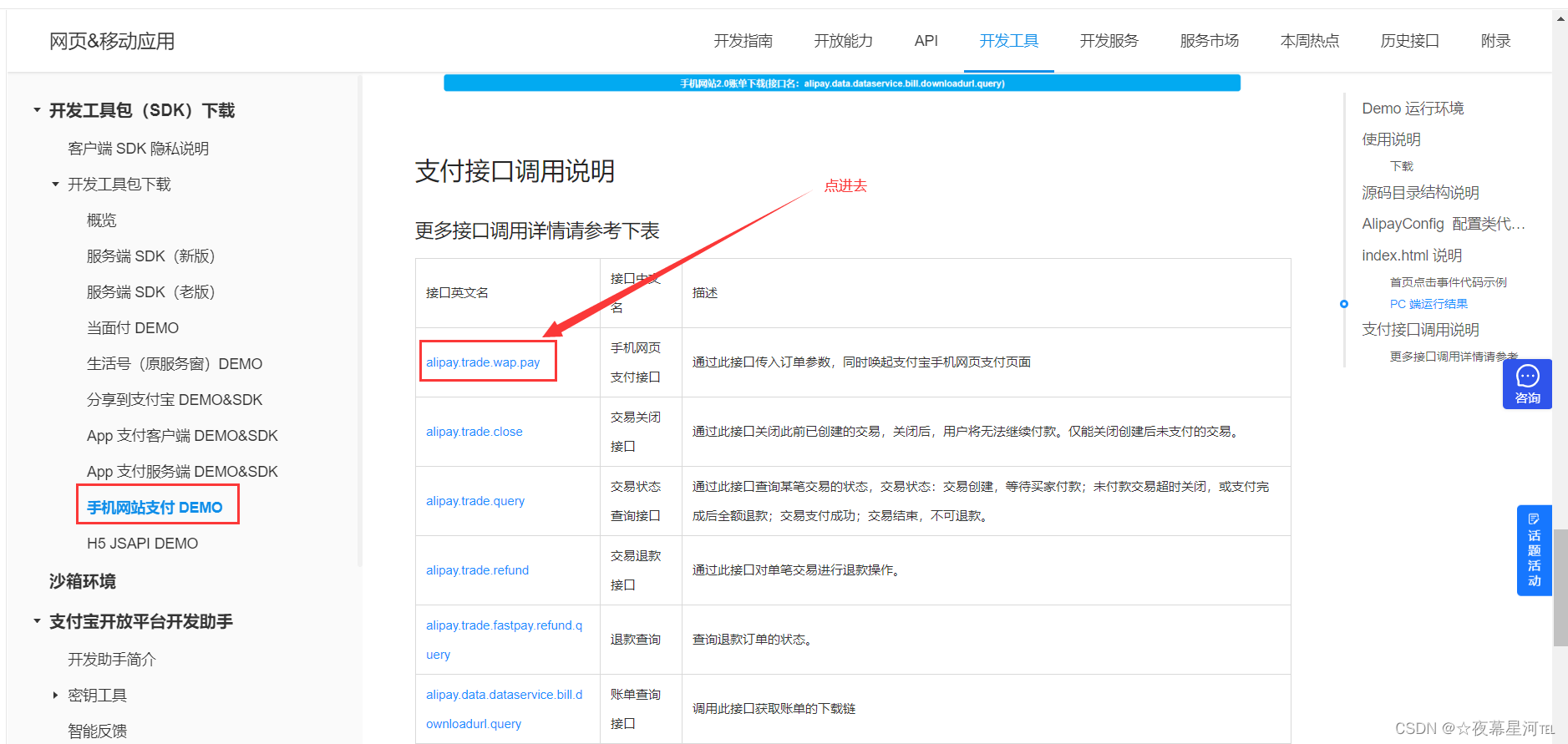Select App 支付客户端 DEMO&SDK item
The height and width of the screenshot is (744, 1568).
[182, 436]
